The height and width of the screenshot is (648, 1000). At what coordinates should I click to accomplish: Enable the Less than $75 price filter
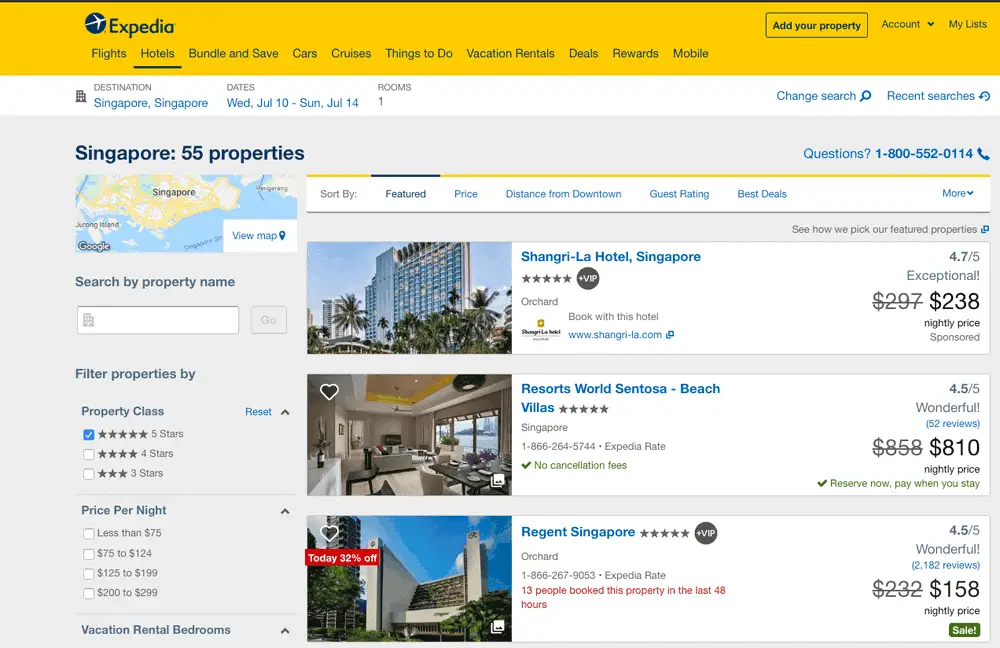[x=89, y=533]
